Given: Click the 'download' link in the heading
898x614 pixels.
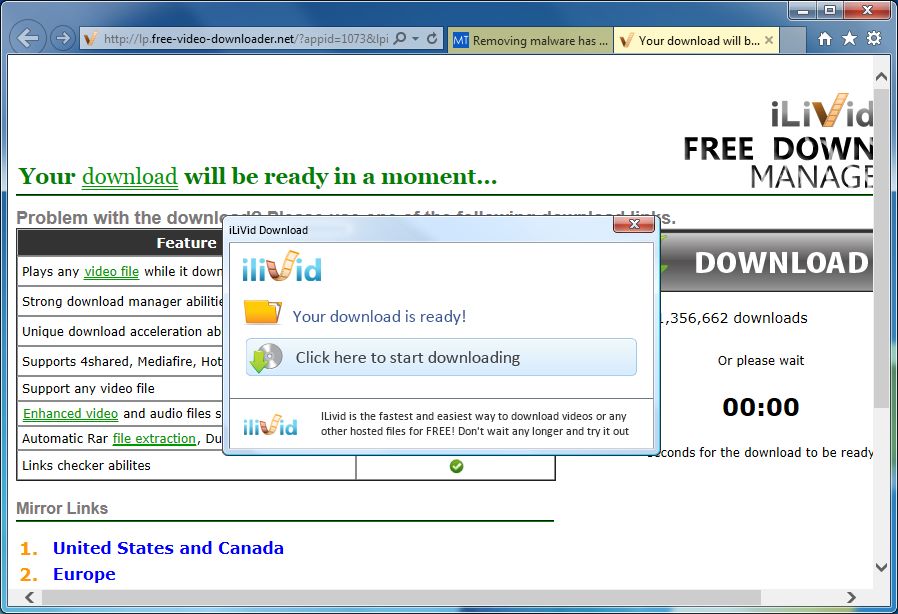Looking at the screenshot, I should click(129, 176).
